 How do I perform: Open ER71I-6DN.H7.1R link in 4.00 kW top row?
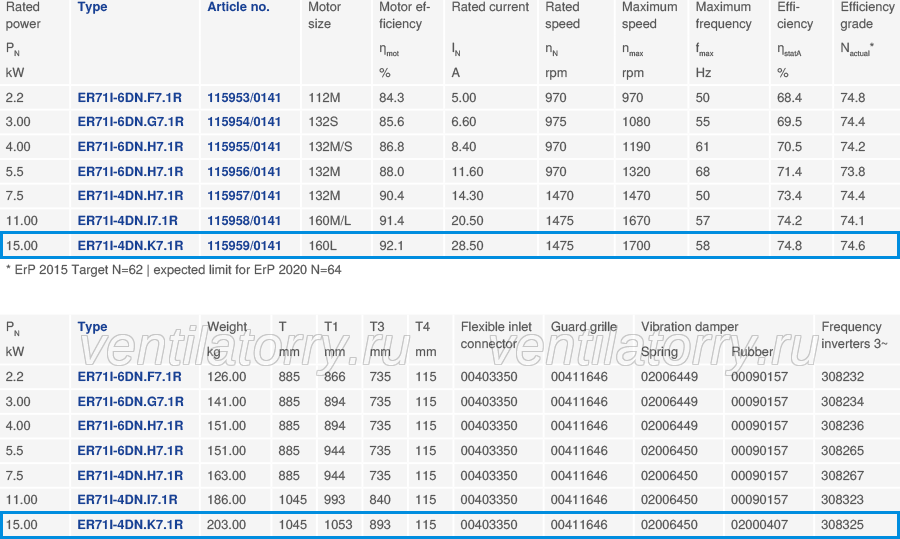click(130, 147)
